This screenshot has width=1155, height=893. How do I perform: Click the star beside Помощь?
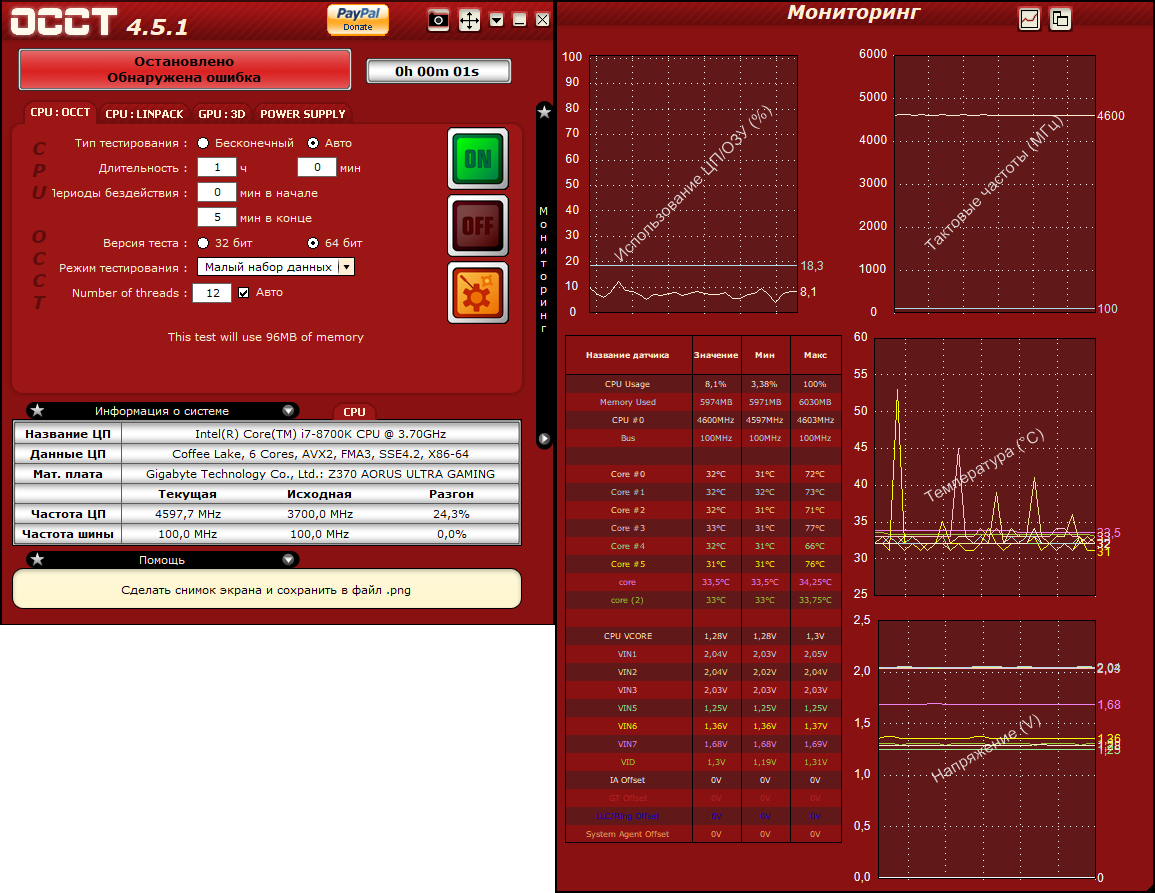[x=38, y=559]
